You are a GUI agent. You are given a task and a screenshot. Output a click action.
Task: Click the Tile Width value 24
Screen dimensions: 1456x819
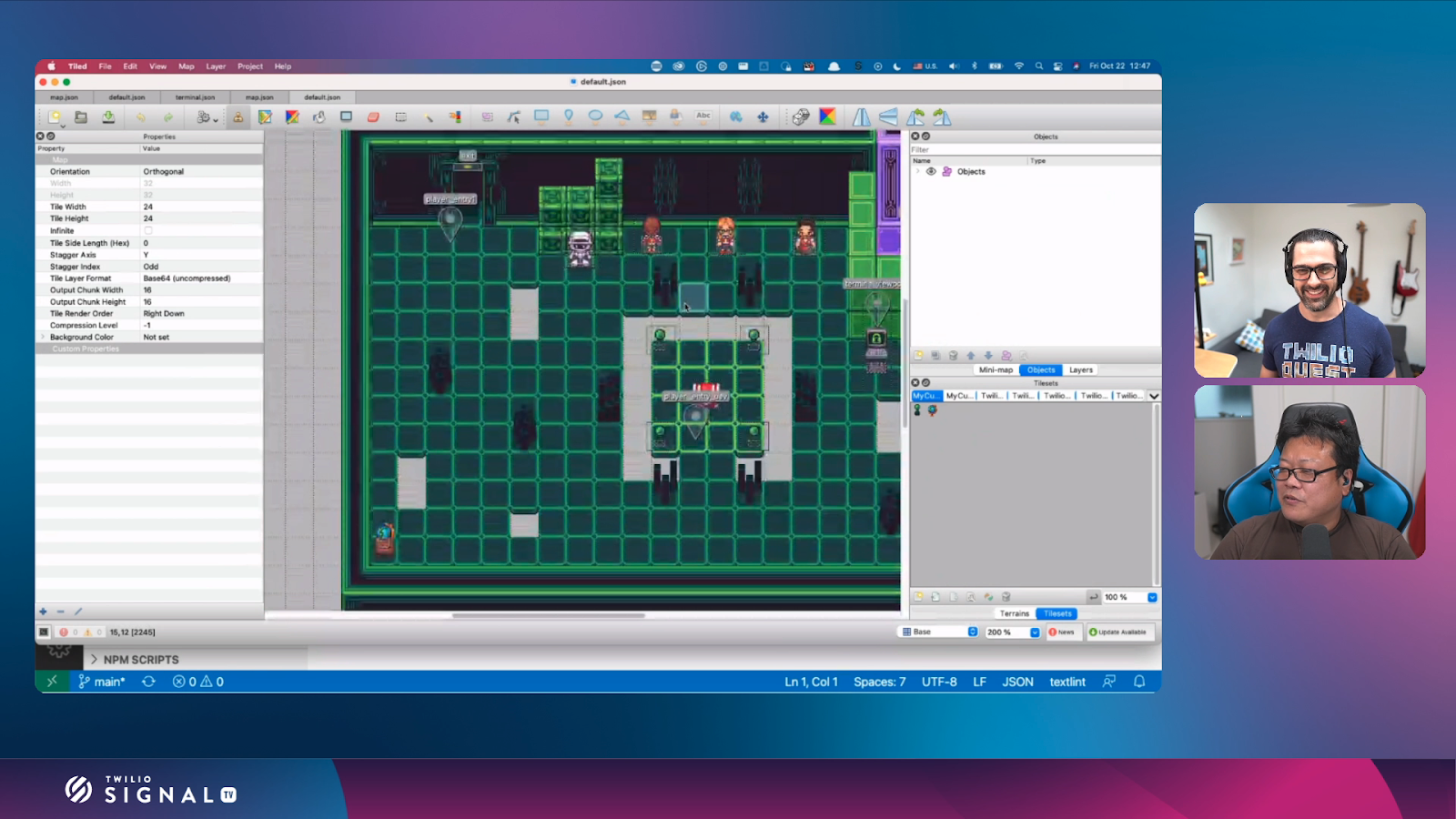point(202,207)
